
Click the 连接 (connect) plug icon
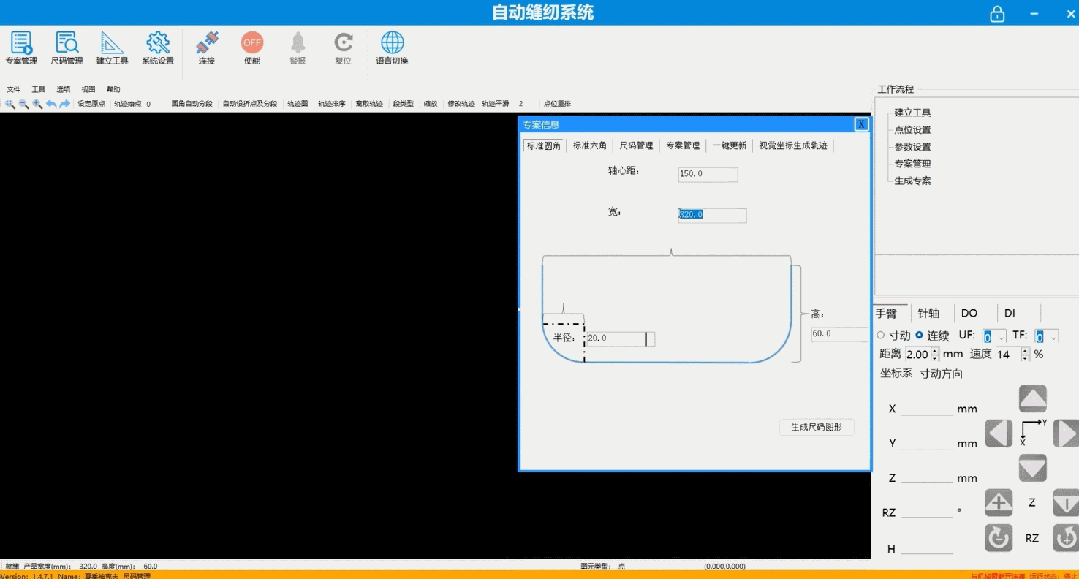click(x=207, y=47)
